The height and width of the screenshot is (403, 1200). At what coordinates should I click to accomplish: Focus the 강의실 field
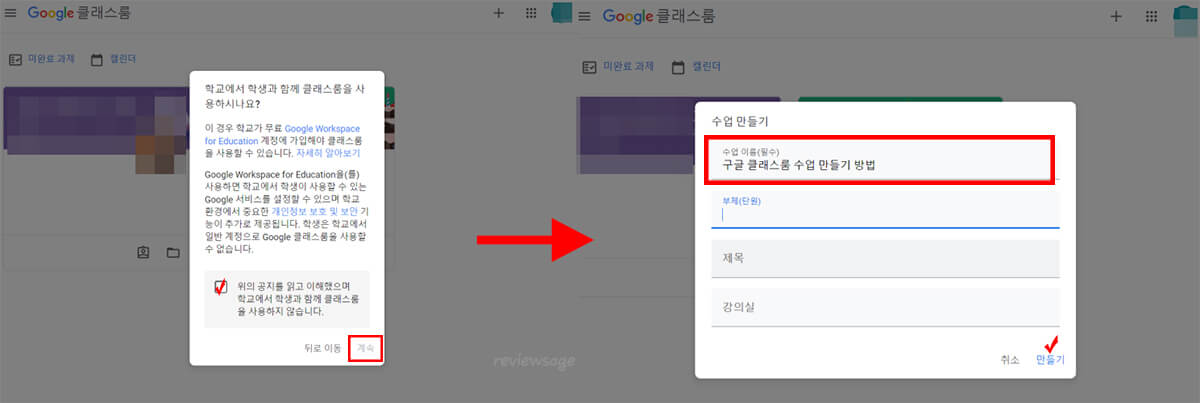pyautogui.click(x=884, y=307)
